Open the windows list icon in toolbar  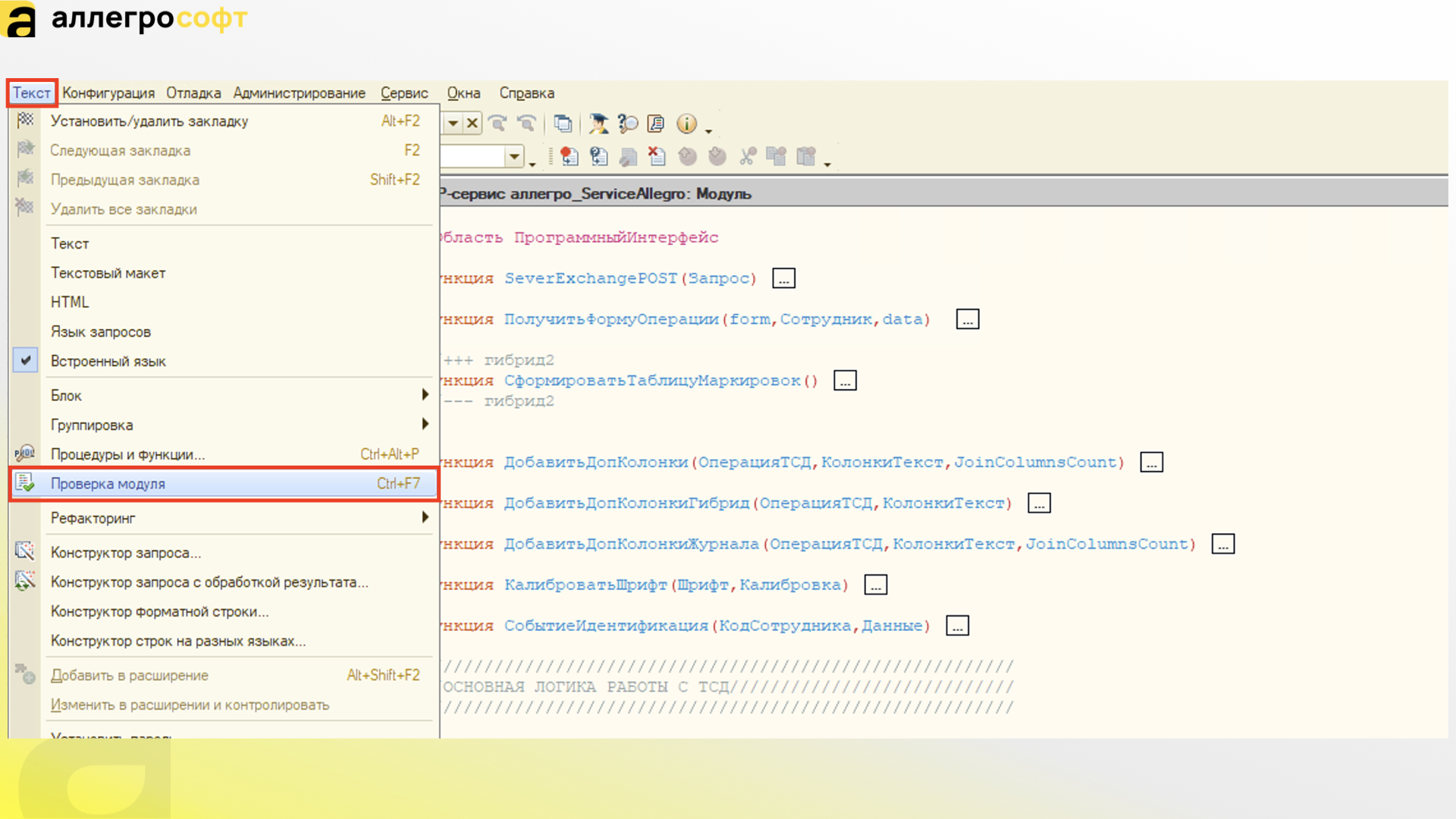563,123
